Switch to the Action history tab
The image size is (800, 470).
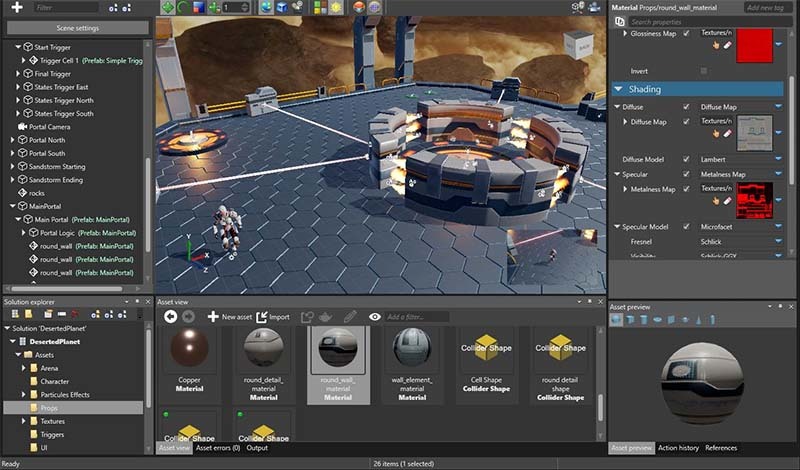pyautogui.click(x=678, y=448)
